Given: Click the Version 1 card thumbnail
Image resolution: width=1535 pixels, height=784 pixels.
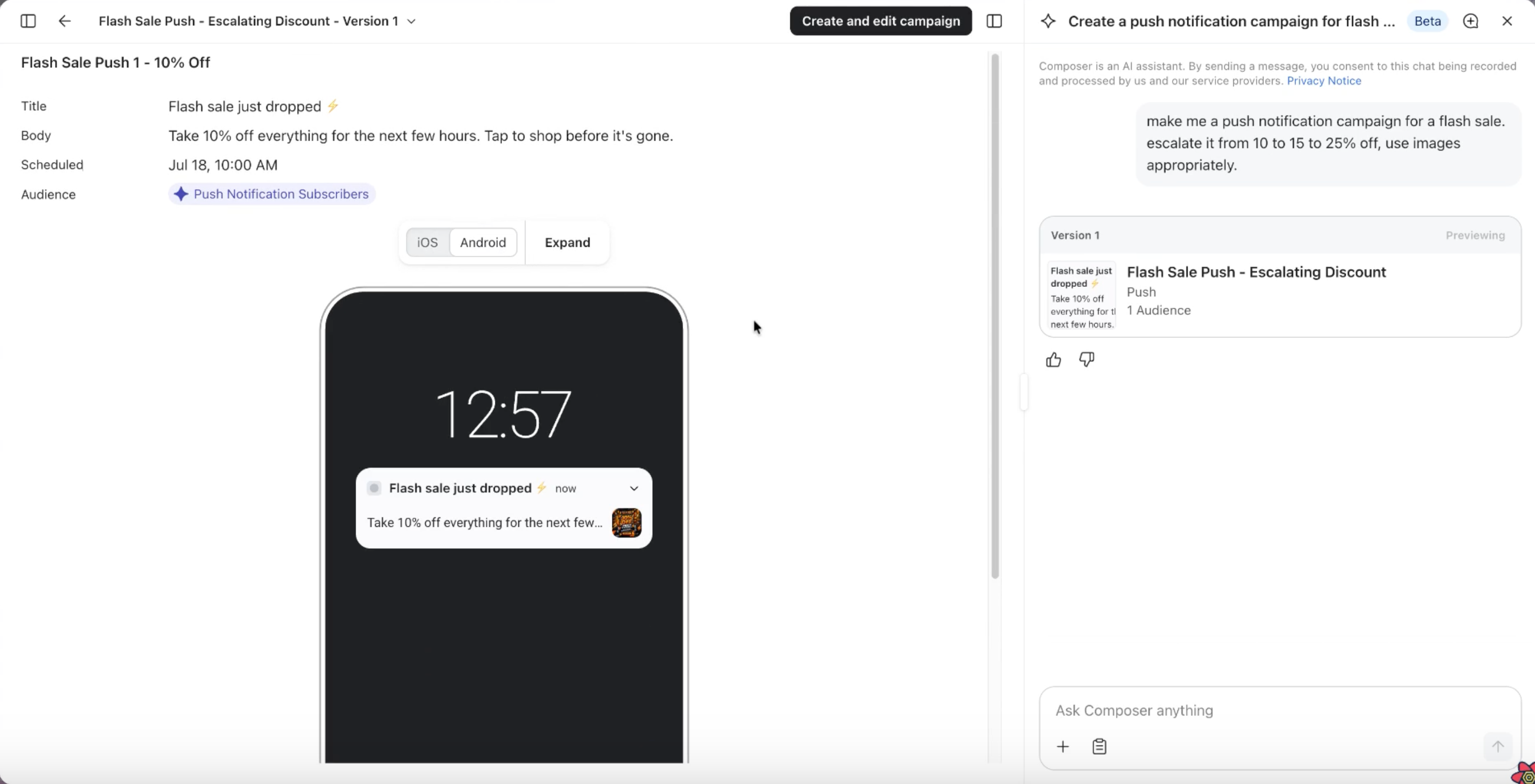Looking at the screenshot, I should 1082,295.
